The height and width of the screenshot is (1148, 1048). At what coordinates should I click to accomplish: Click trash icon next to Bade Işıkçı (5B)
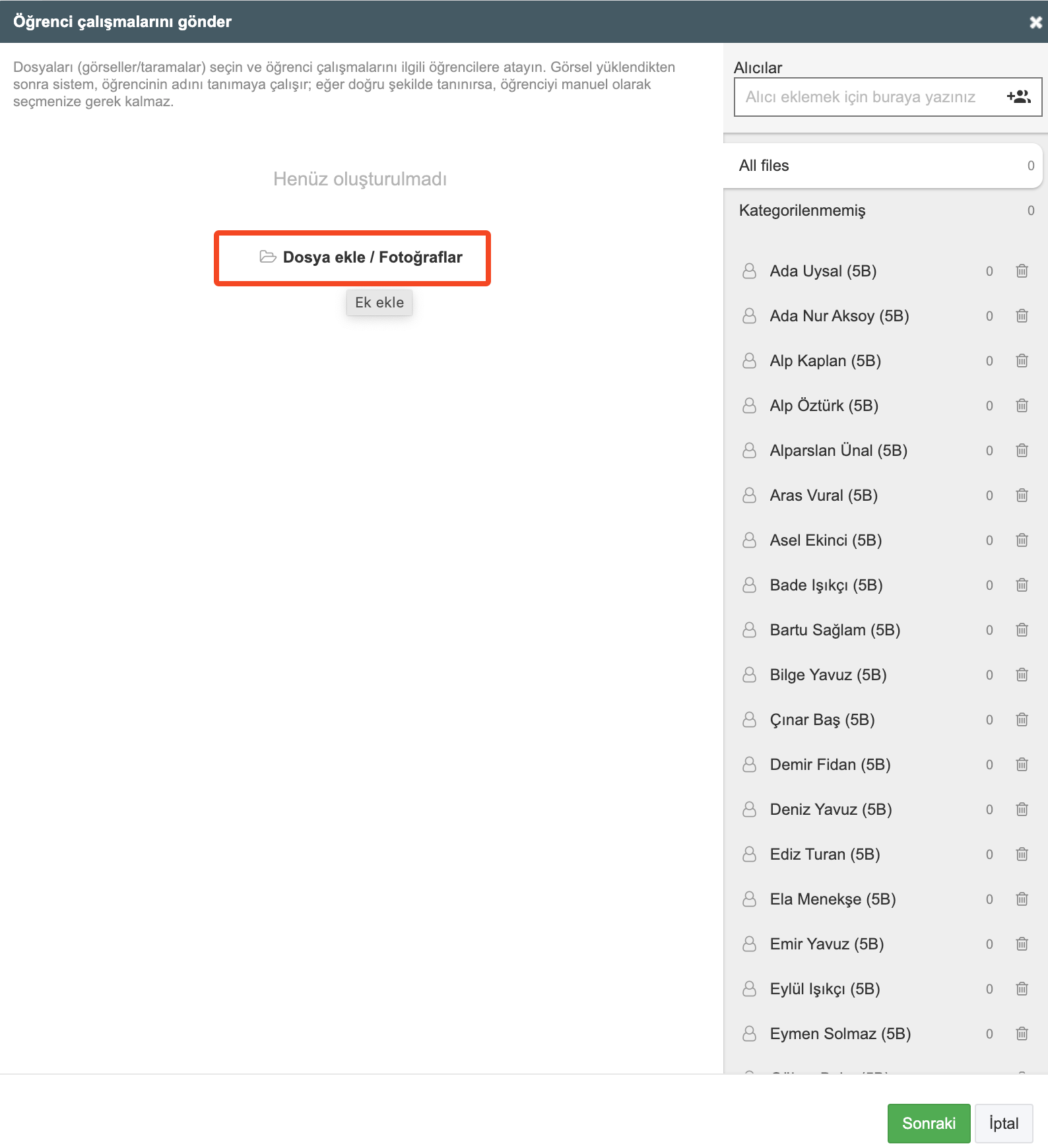(1022, 585)
